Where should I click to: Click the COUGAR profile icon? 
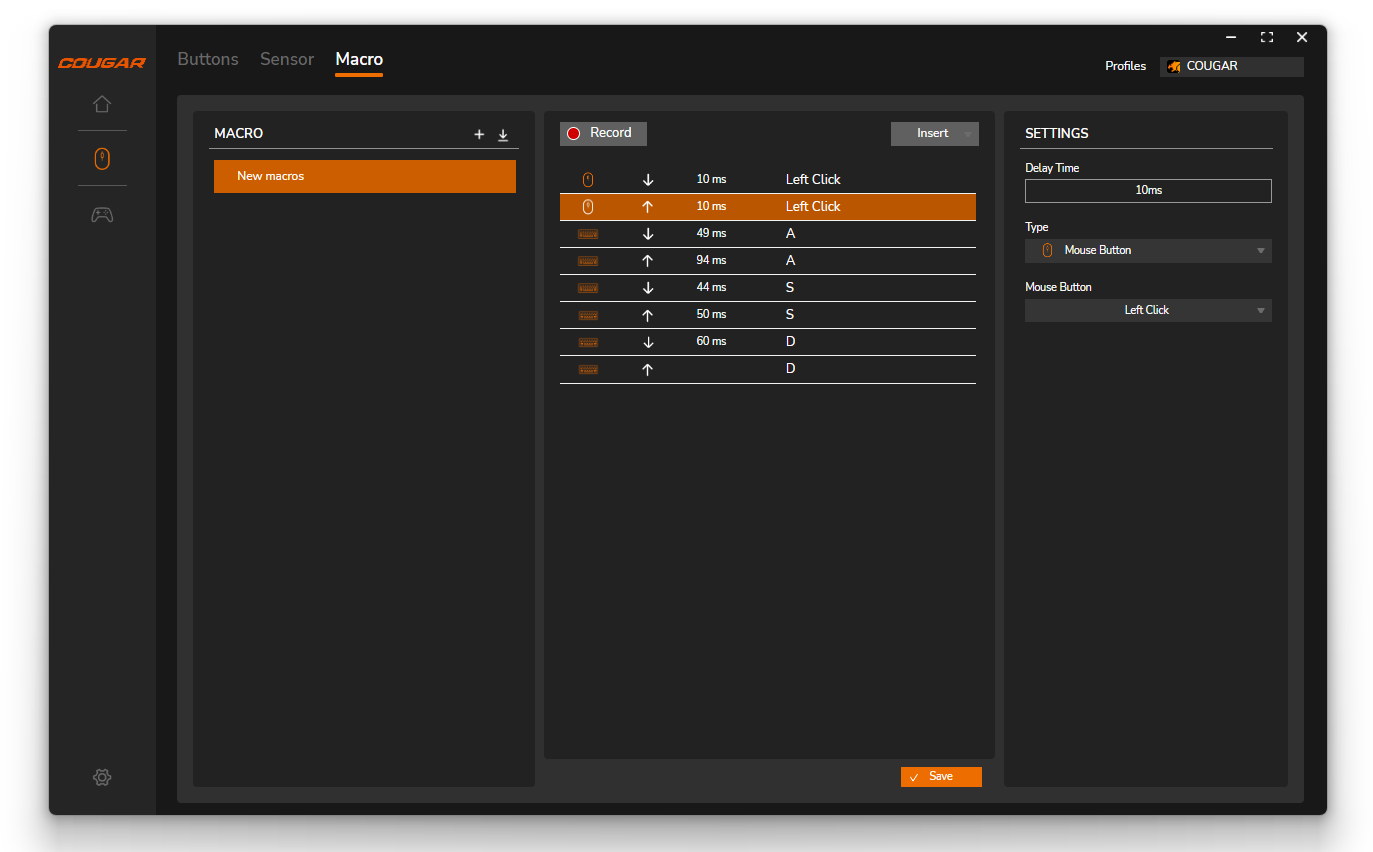coord(1174,67)
